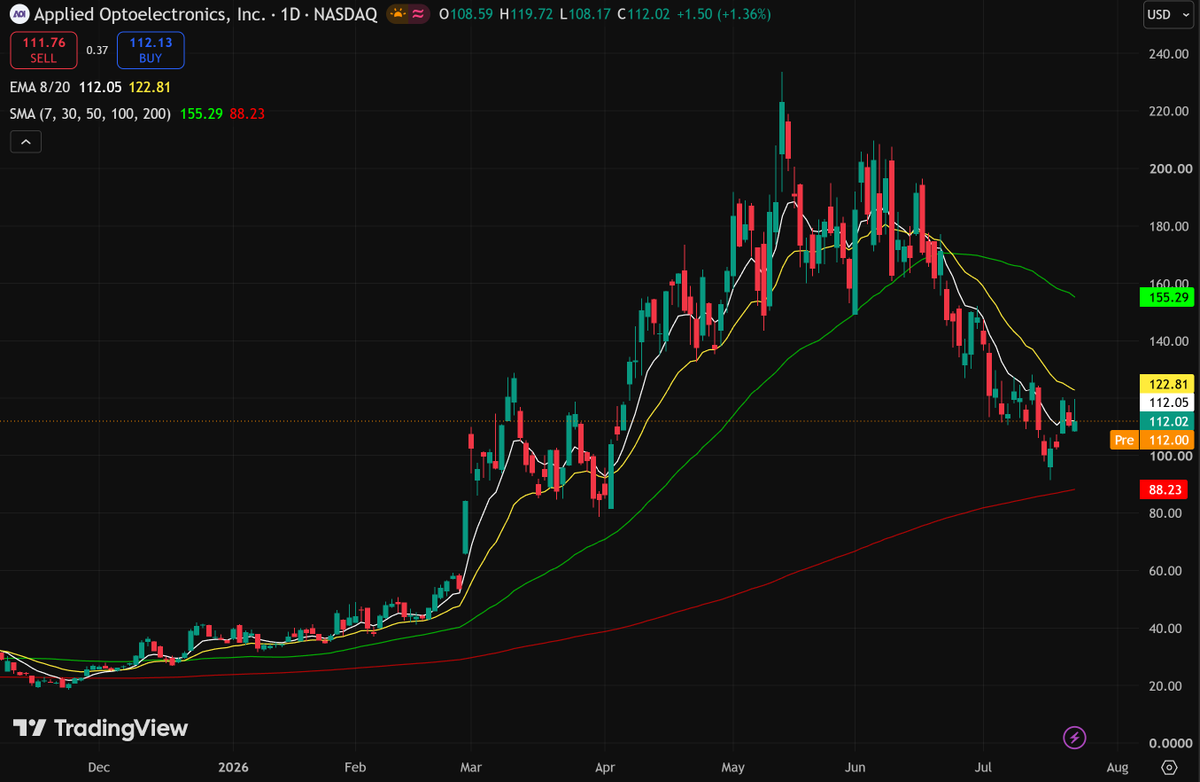Click the yellow 122.81 price axis label
The height and width of the screenshot is (782, 1200).
[x=1165, y=384]
